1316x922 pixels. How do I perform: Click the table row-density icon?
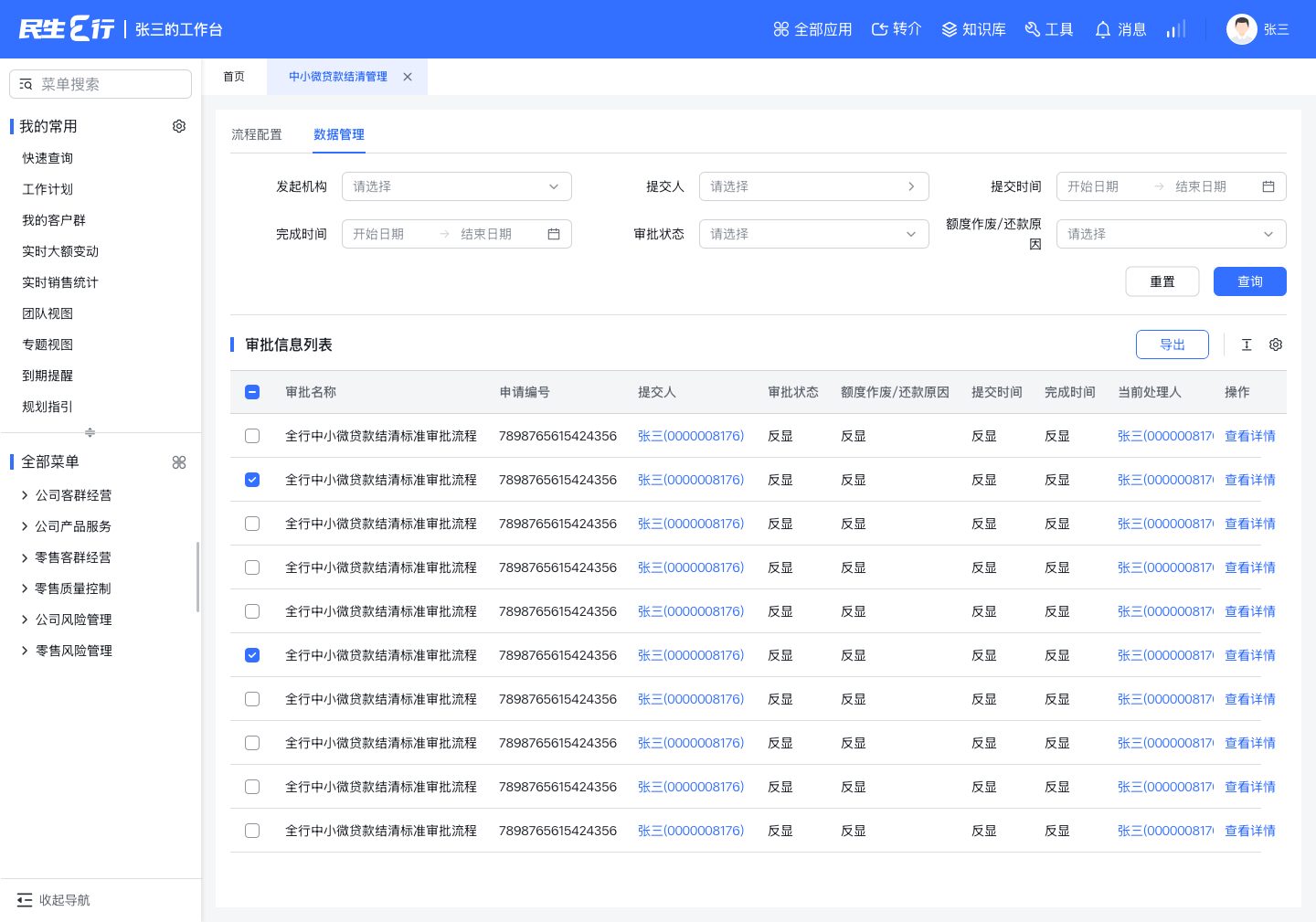(1247, 344)
